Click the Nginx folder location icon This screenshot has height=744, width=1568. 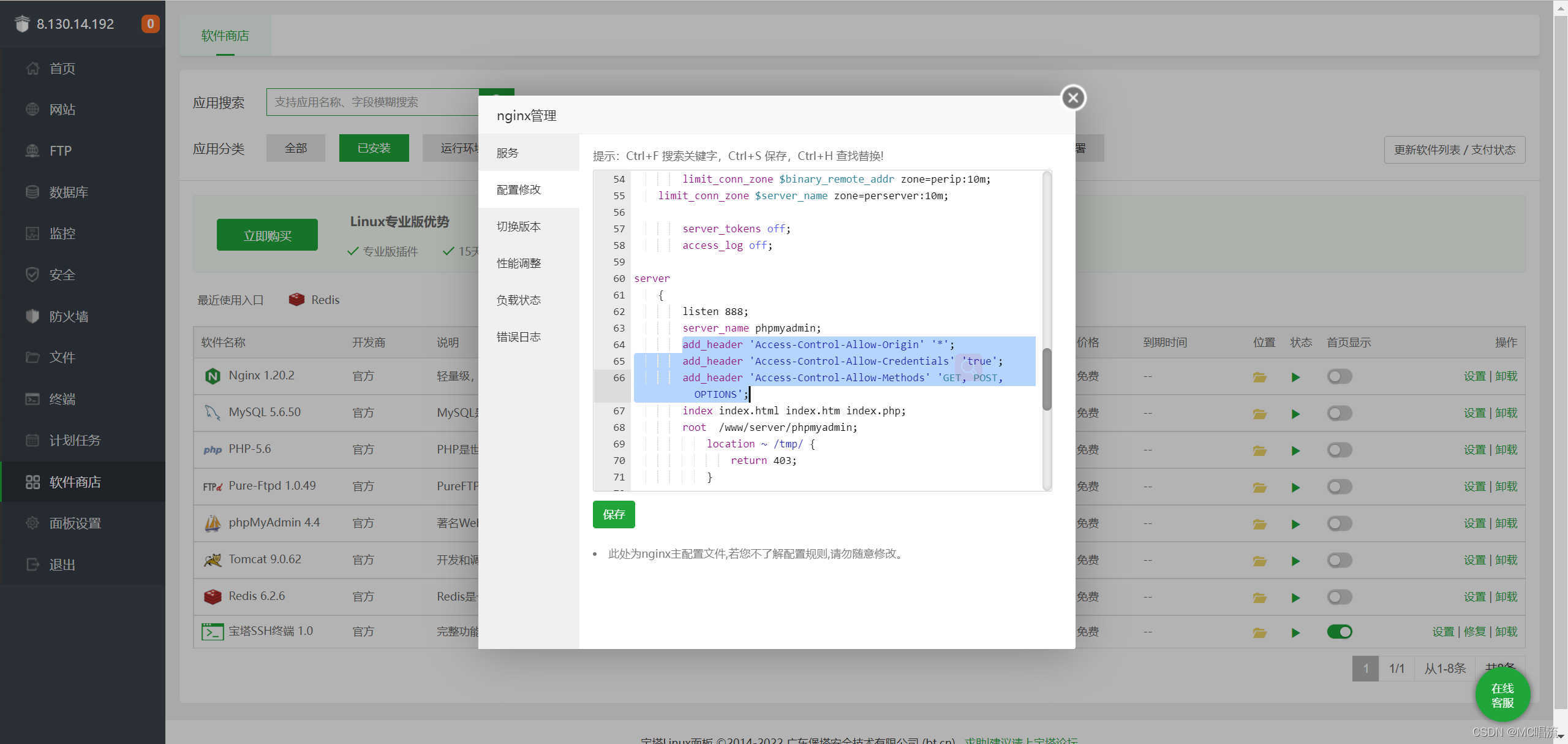coord(1259,377)
